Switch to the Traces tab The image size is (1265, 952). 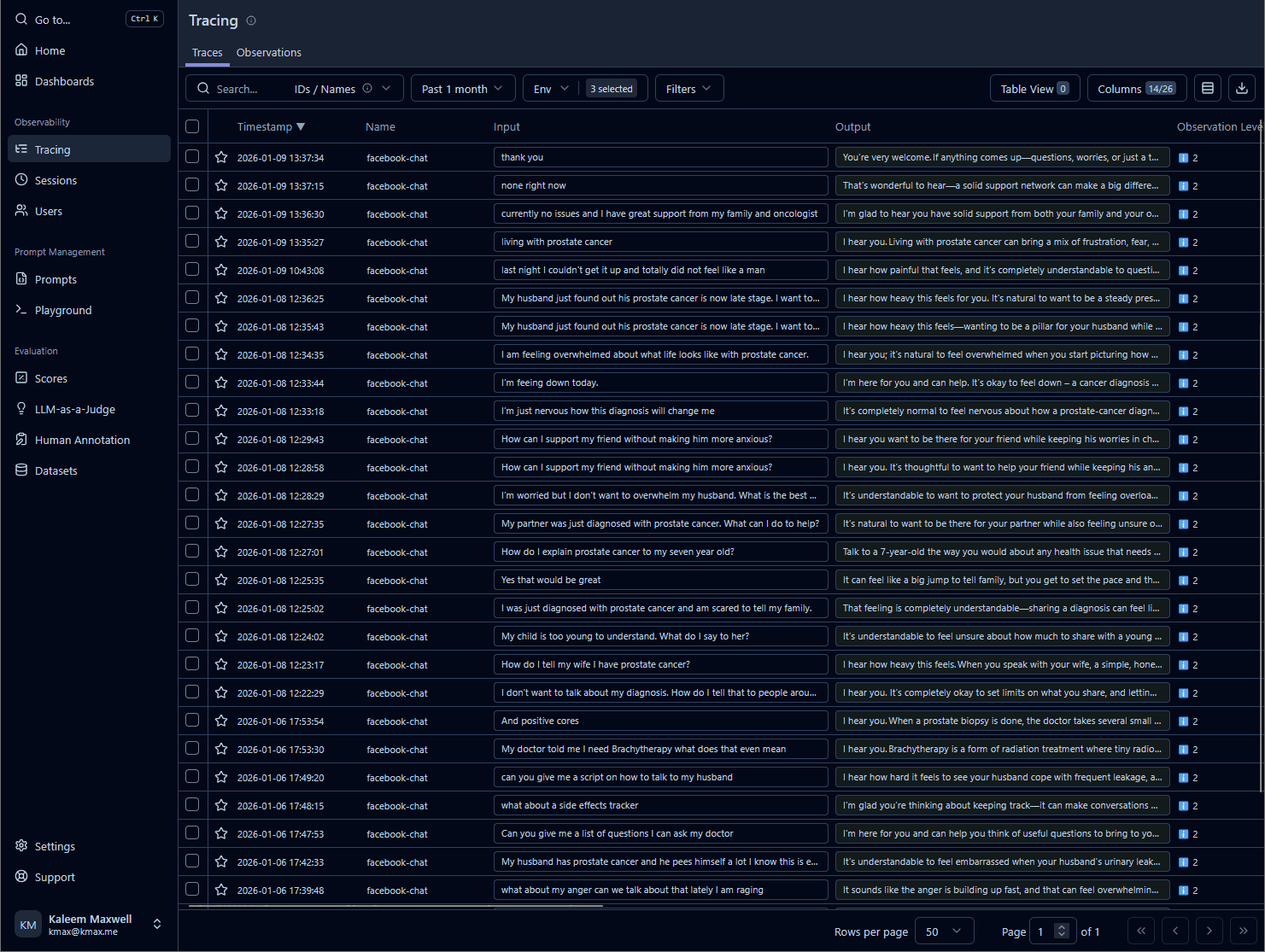(x=208, y=52)
